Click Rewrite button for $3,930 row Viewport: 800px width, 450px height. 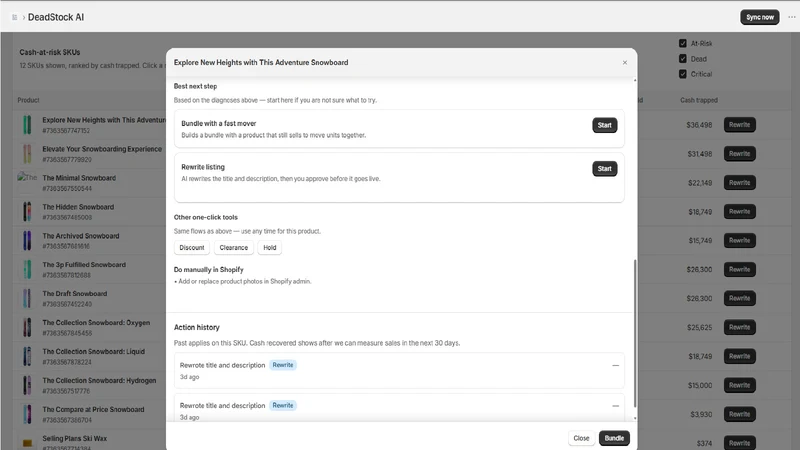(739, 414)
